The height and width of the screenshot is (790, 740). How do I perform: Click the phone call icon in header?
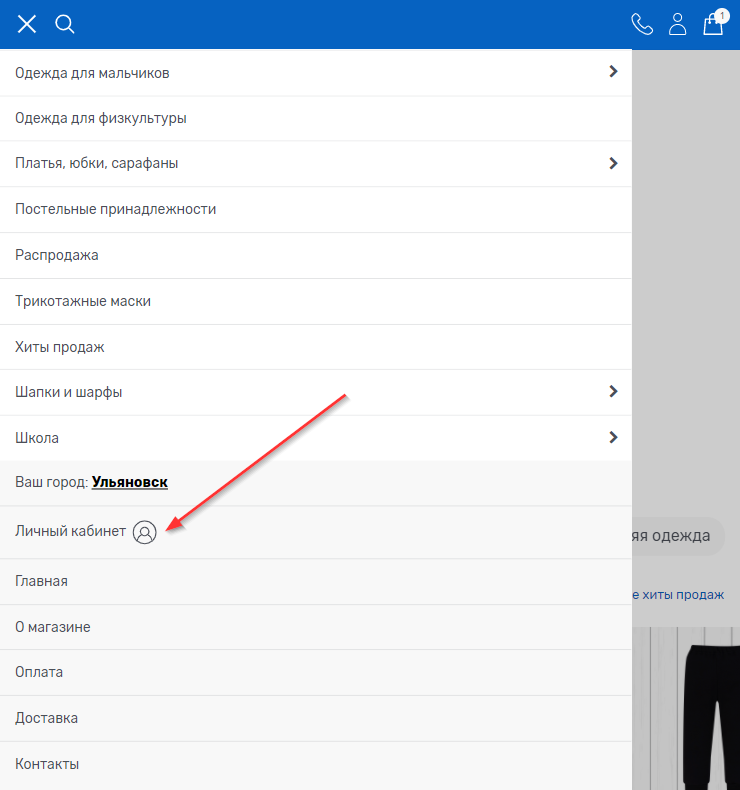642,24
